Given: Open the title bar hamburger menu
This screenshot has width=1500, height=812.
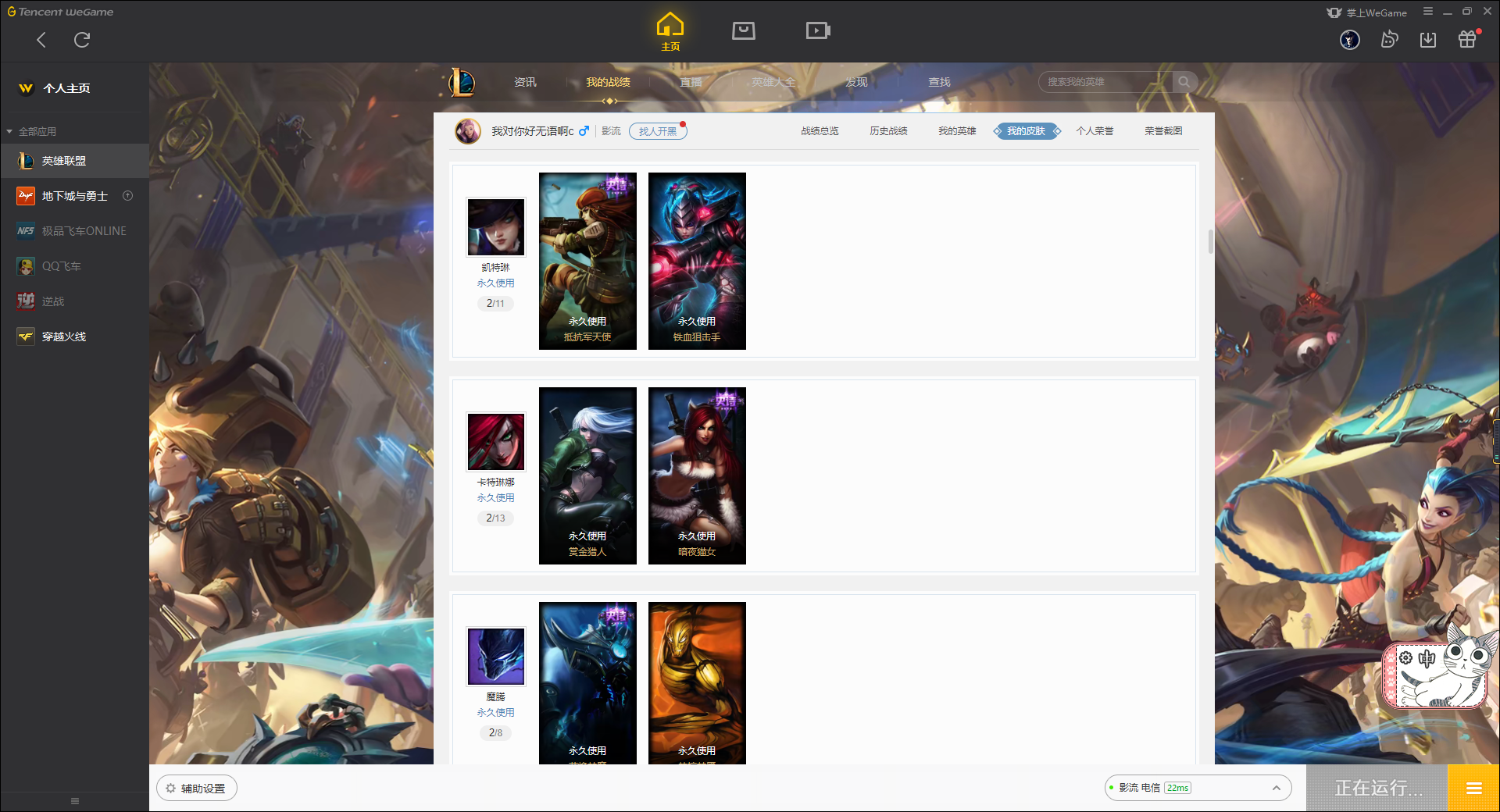Looking at the screenshot, I should (x=1428, y=12).
